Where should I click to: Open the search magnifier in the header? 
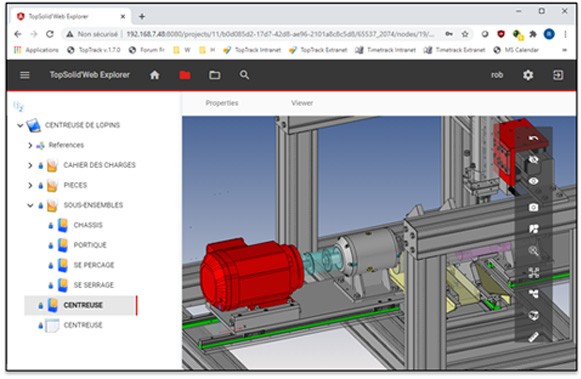tap(244, 75)
